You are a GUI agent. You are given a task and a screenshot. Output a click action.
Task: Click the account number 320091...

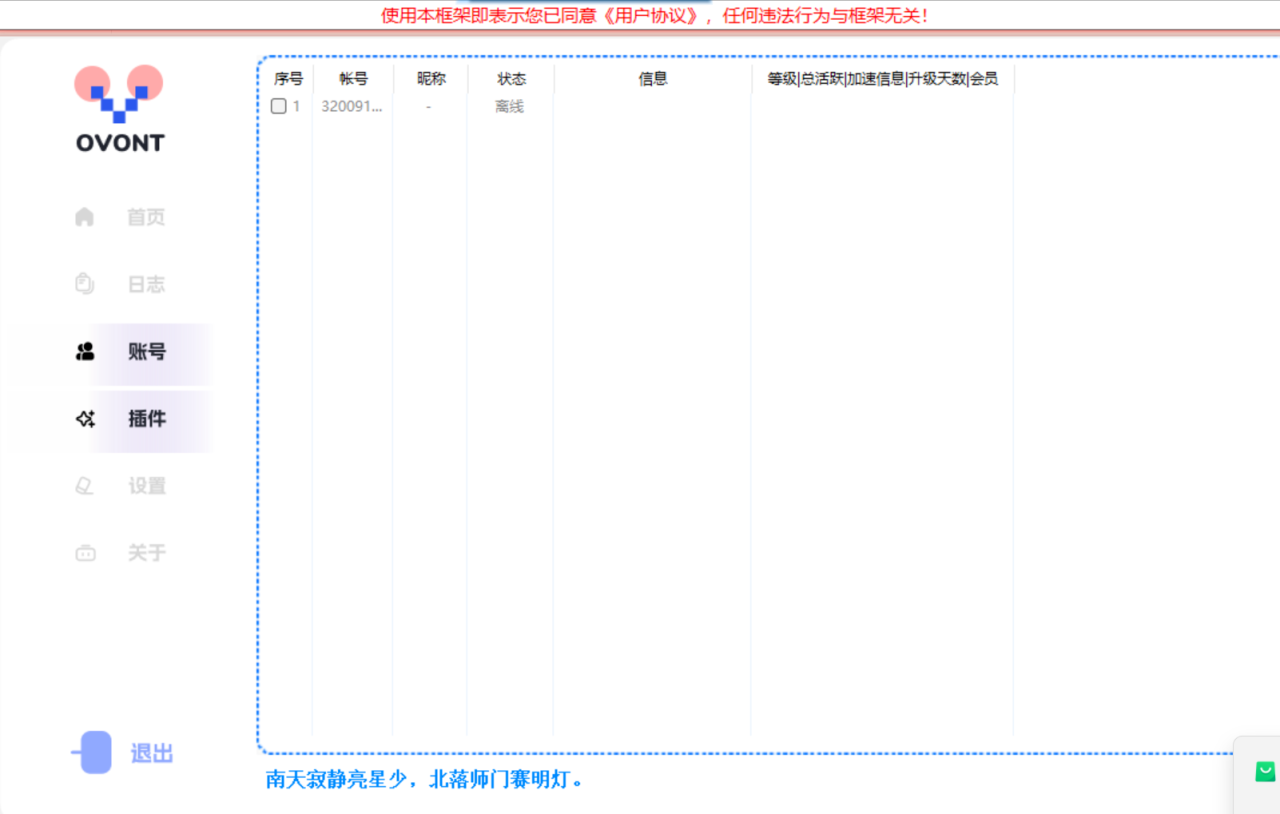click(352, 105)
